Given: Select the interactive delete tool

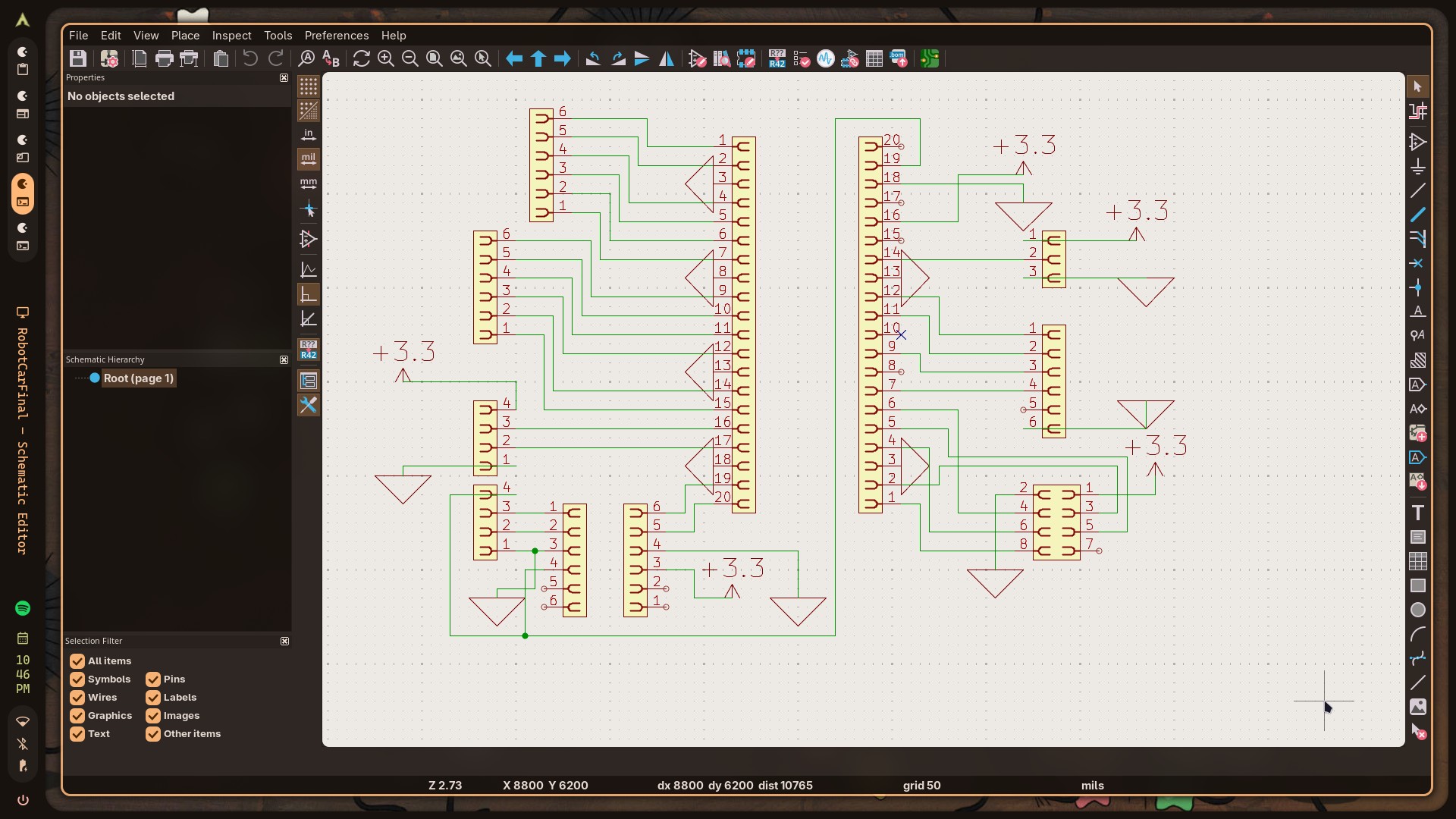Looking at the screenshot, I should tap(1418, 732).
